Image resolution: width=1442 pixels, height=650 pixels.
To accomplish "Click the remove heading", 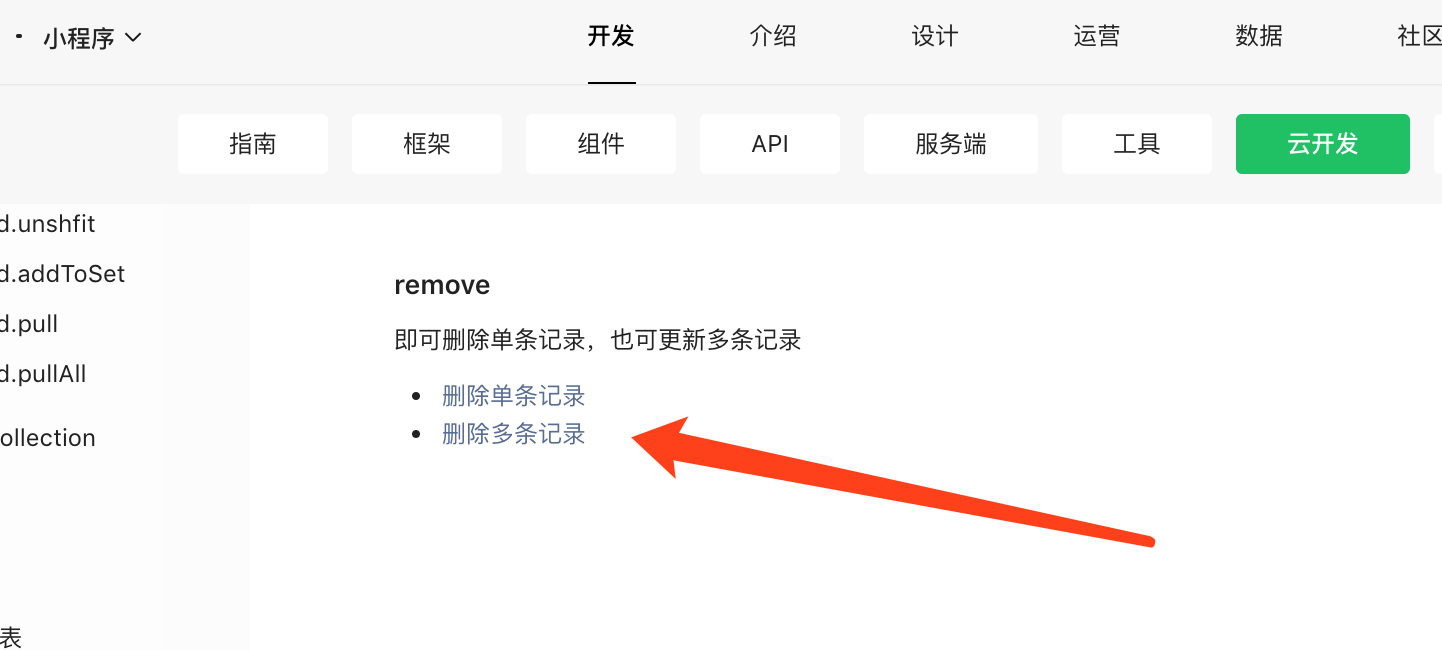I will pos(442,285).
